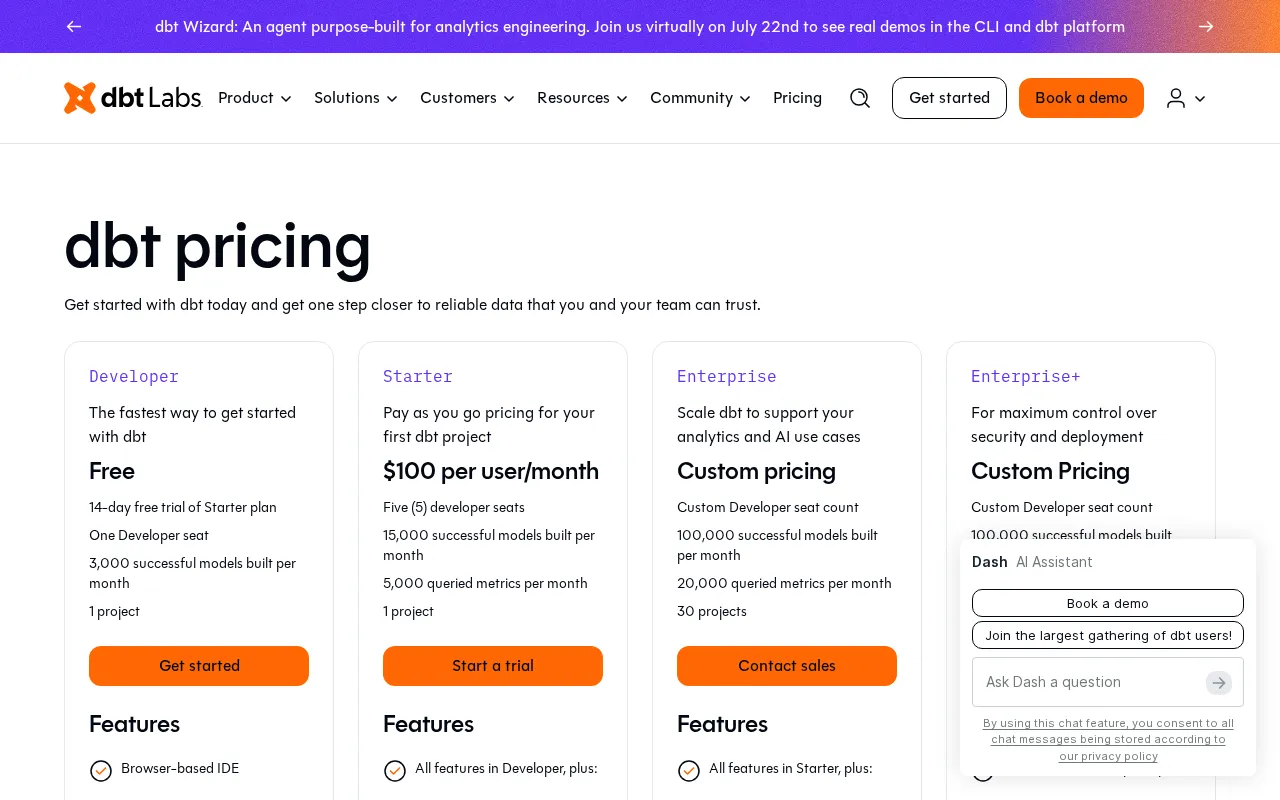Open the account chevron dropdown
1280x800 pixels.
(1200, 99)
